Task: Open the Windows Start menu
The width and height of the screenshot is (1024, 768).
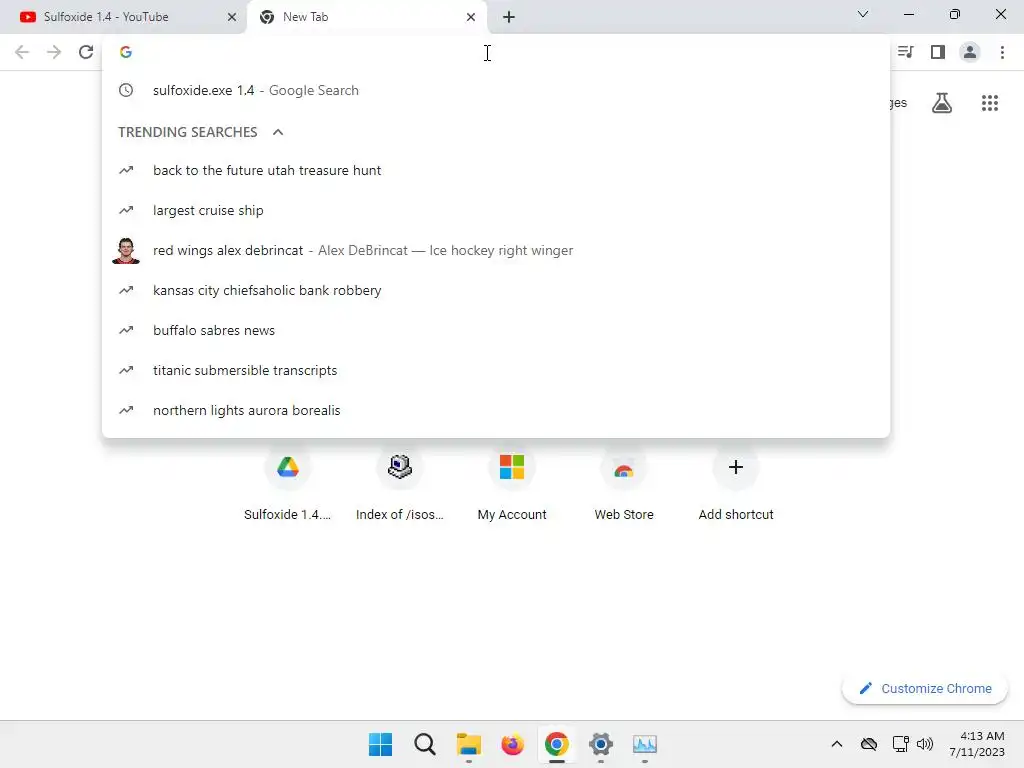Action: [380, 744]
